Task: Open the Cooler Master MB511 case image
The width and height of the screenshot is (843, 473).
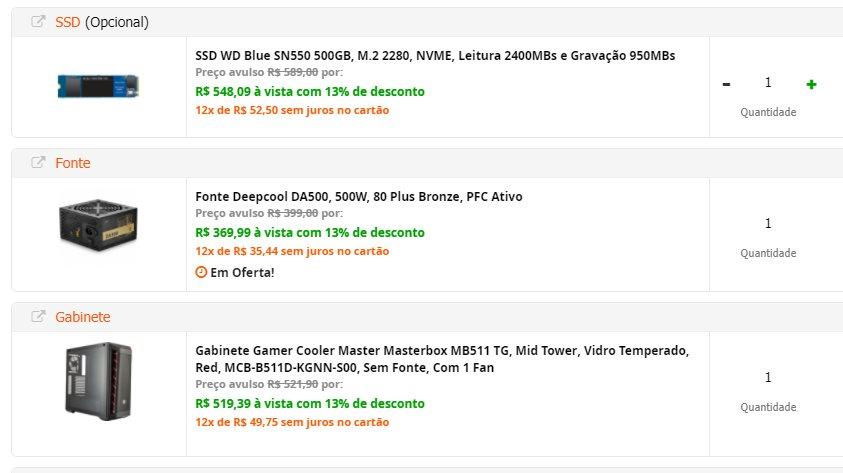Action: pyautogui.click(x=98, y=381)
